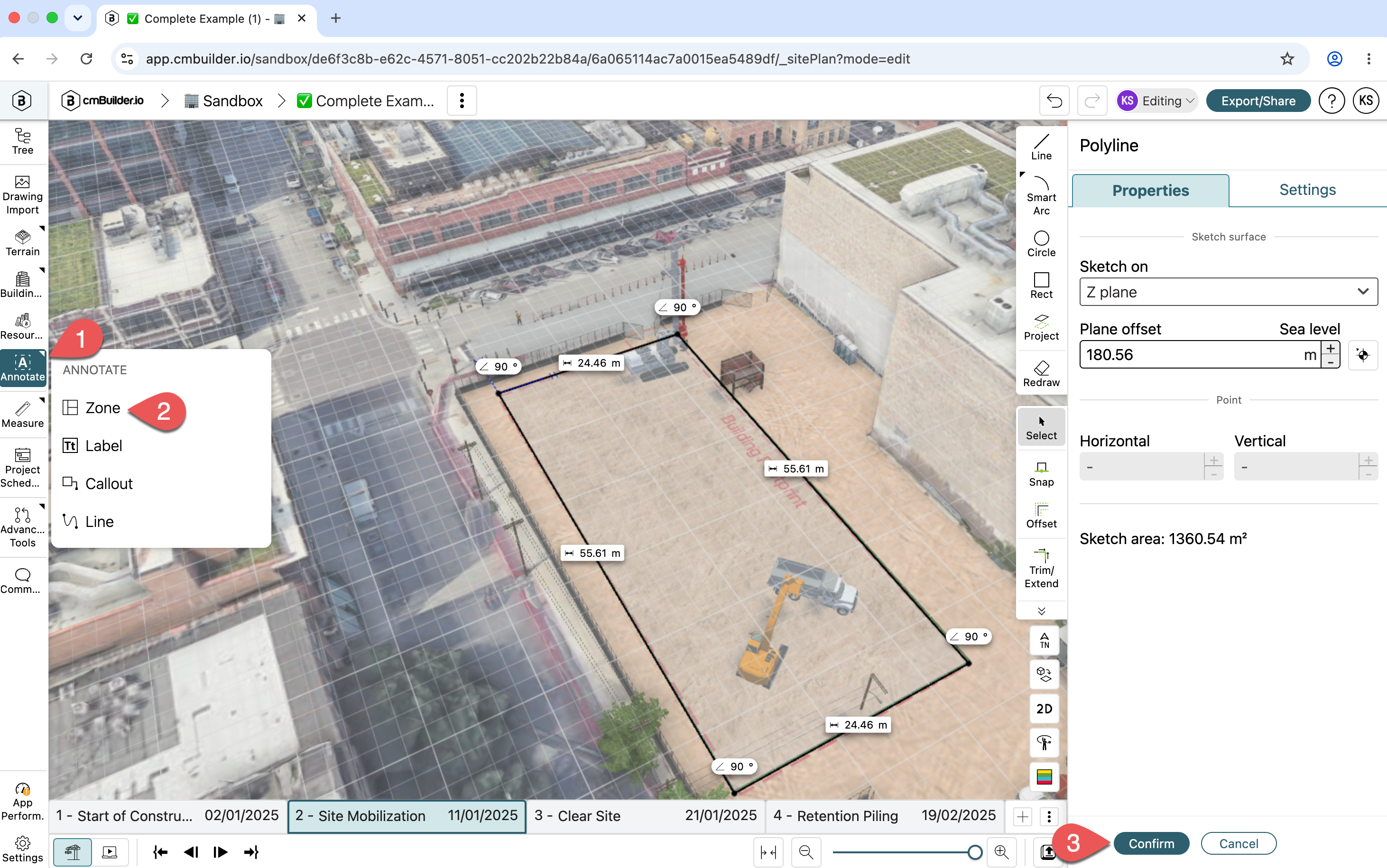Viewport: 1387px width, 868px height.
Task: Select the Line sketch tool
Action: pos(1041,147)
